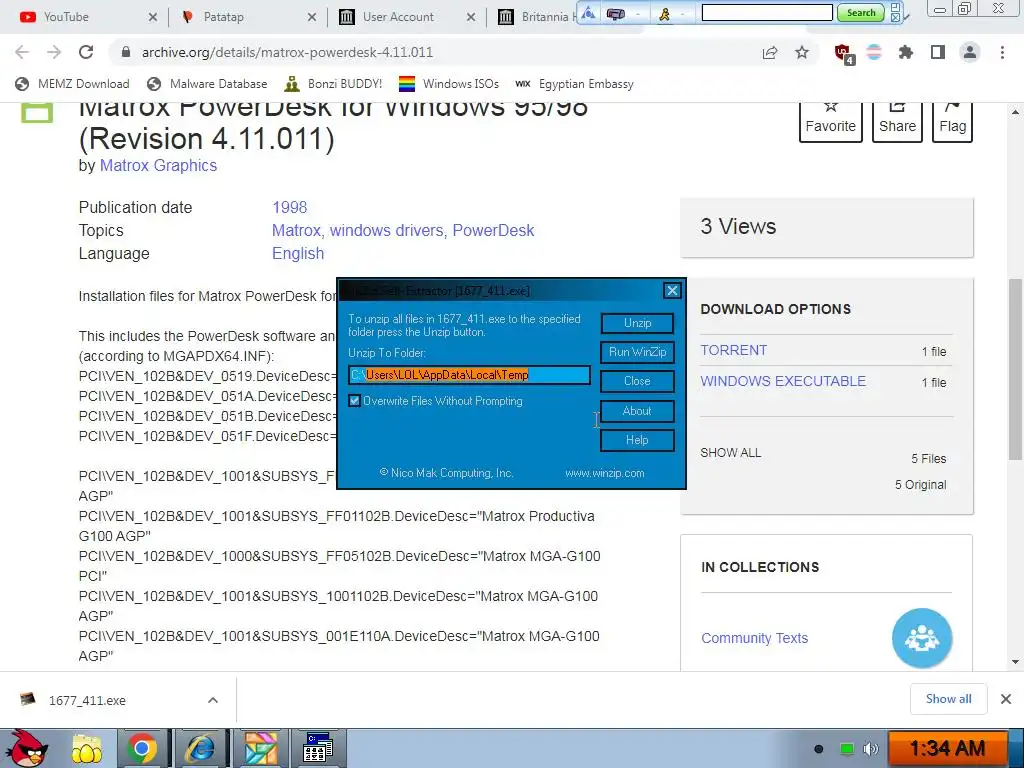Click the Favorite star button

[831, 120]
